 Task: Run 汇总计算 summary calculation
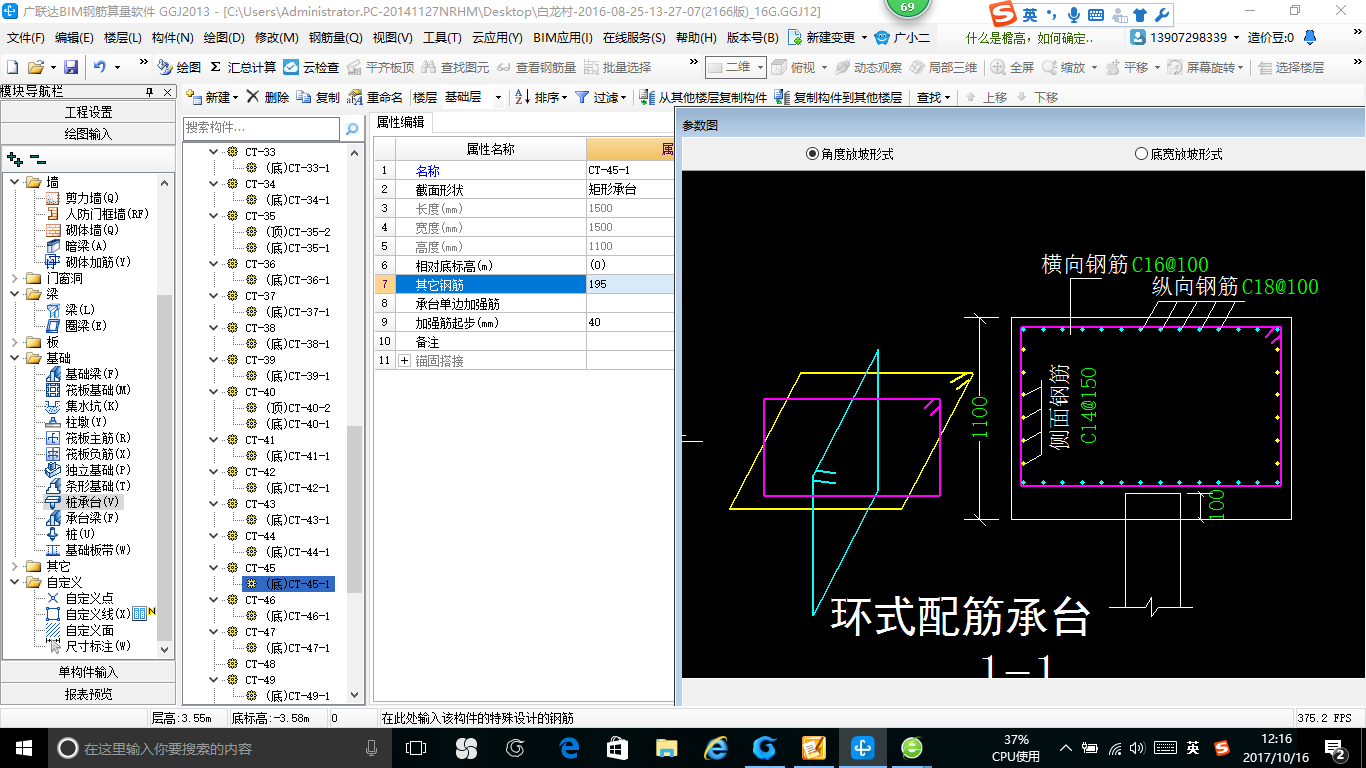tap(243, 67)
